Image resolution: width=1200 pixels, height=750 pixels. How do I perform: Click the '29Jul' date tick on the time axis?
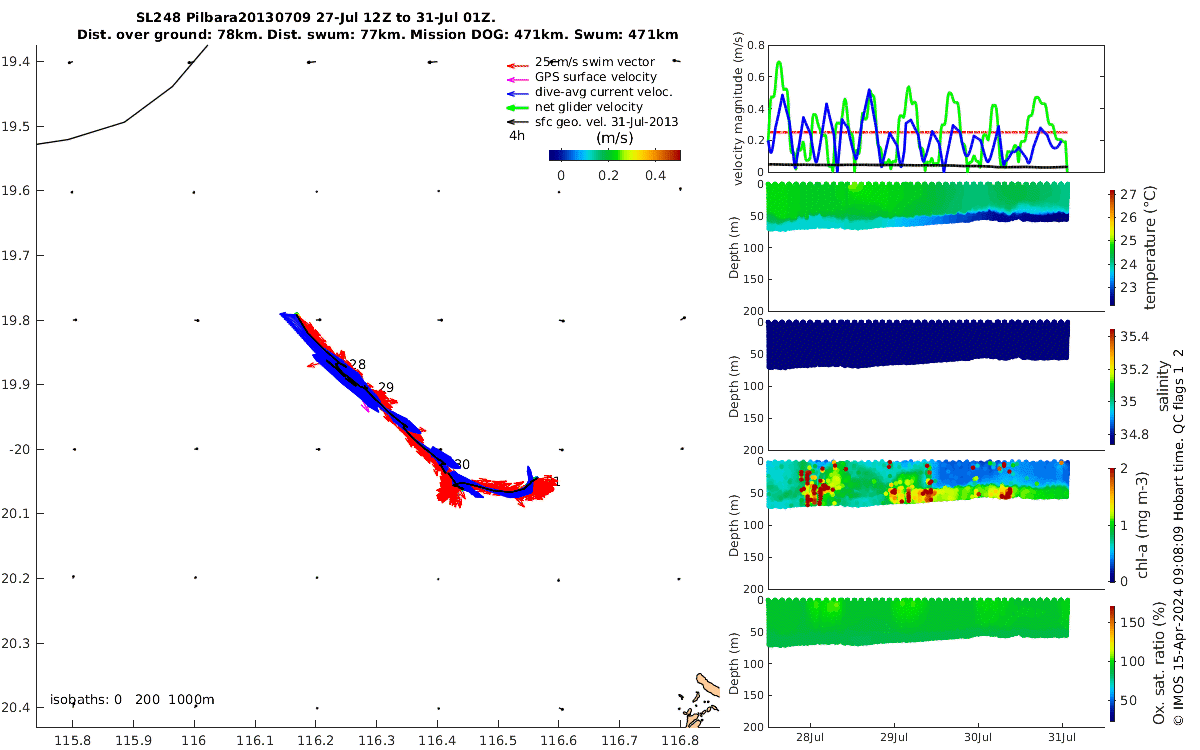(x=895, y=737)
